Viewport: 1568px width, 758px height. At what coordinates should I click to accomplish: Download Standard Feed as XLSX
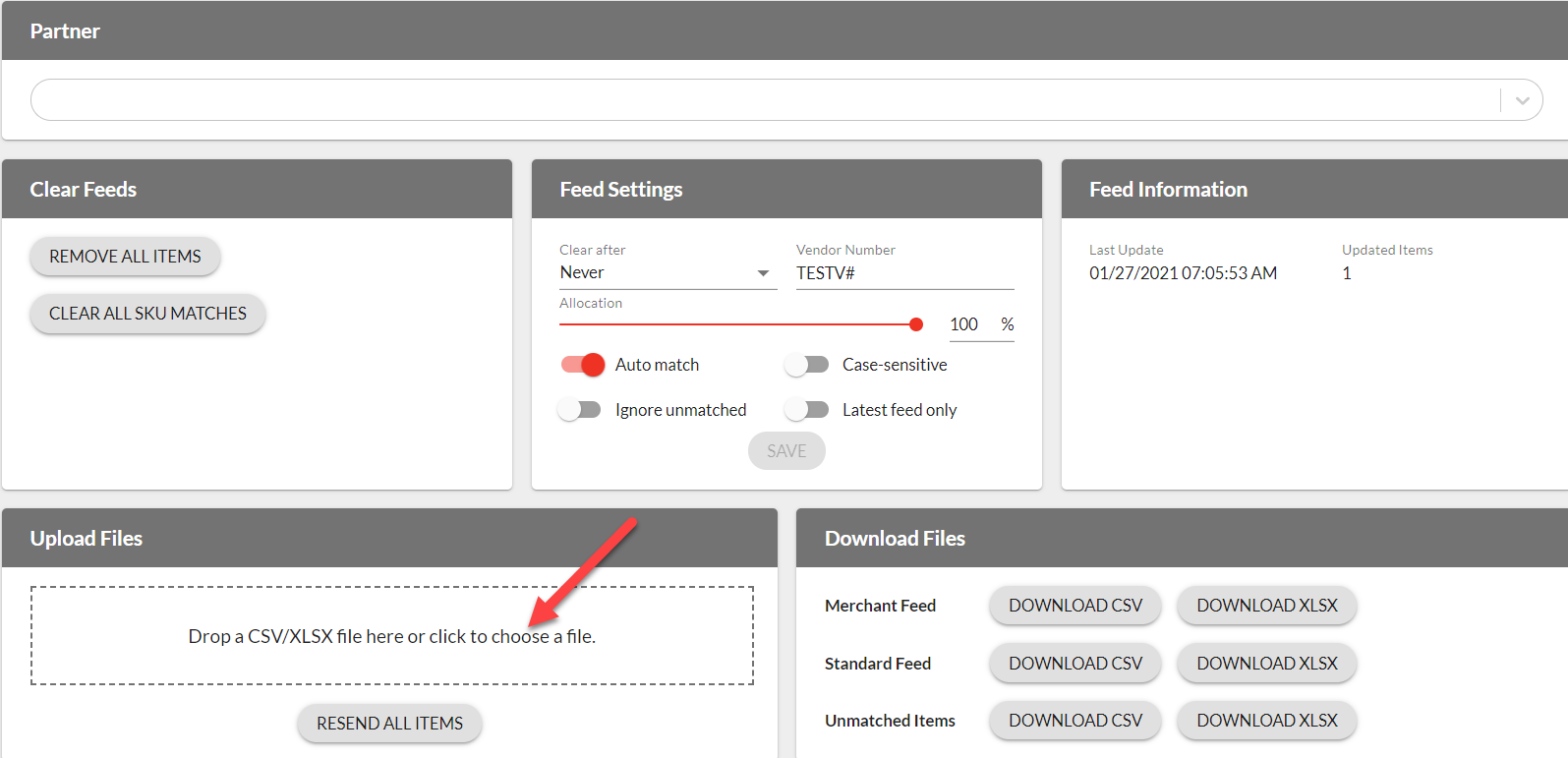coord(1266,664)
